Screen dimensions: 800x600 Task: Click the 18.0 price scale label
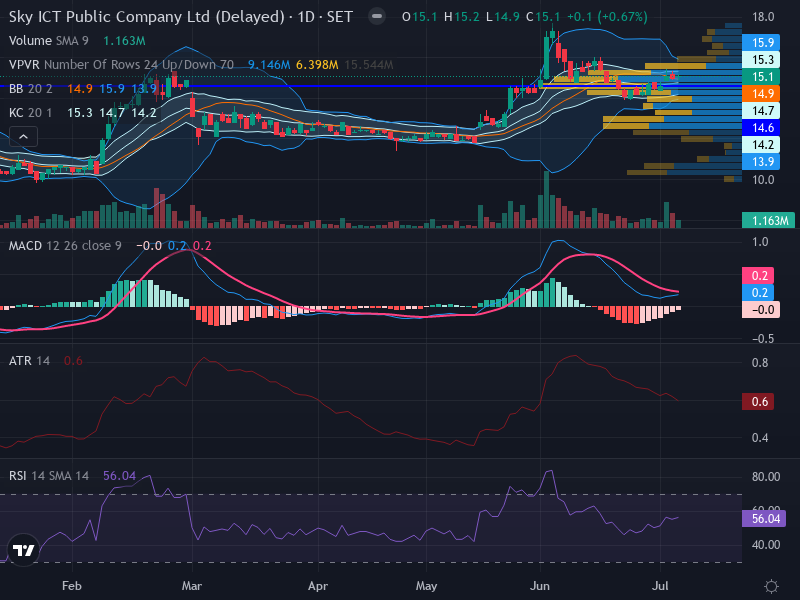[763, 17]
